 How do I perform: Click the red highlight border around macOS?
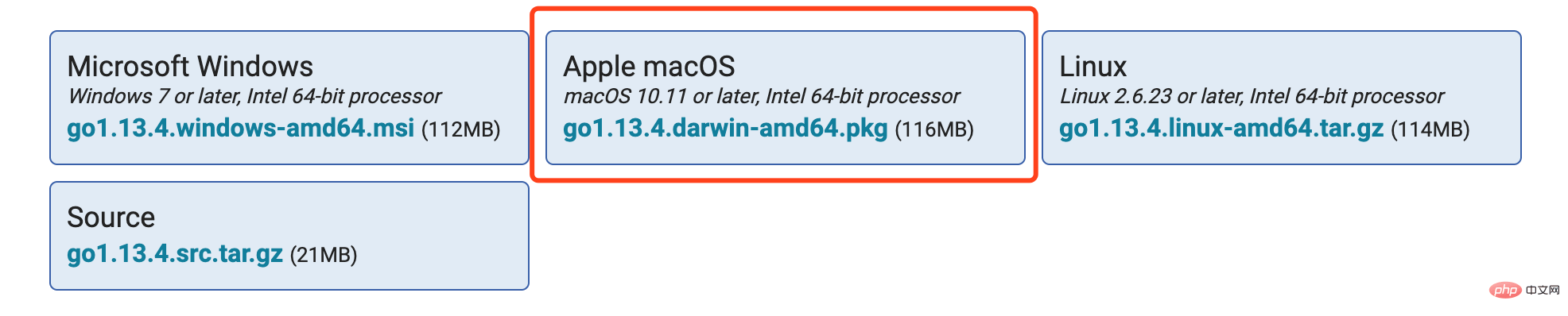[x=784, y=10]
